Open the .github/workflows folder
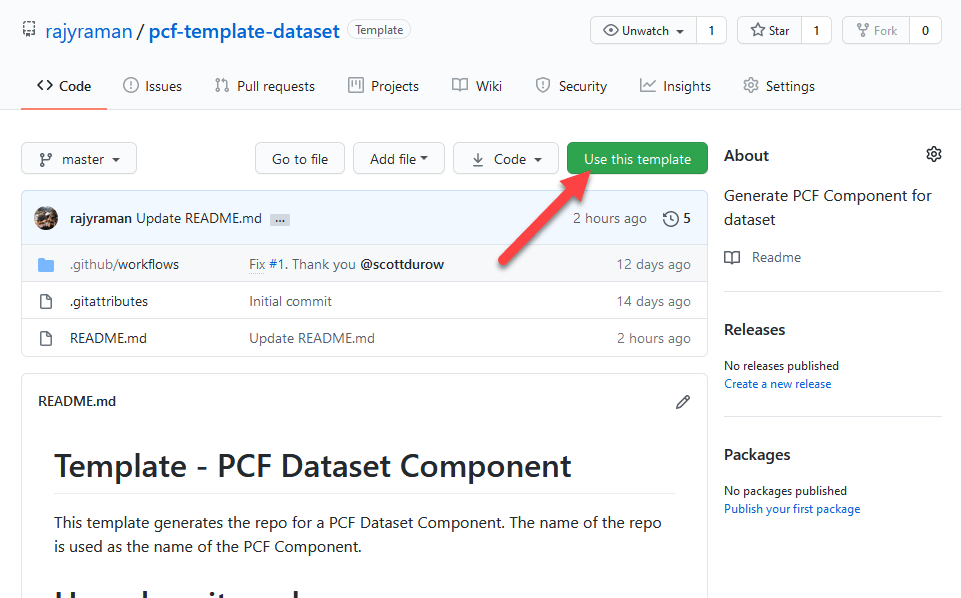Image resolution: width=961 pixels, height=598 pixels. [124, 264]
